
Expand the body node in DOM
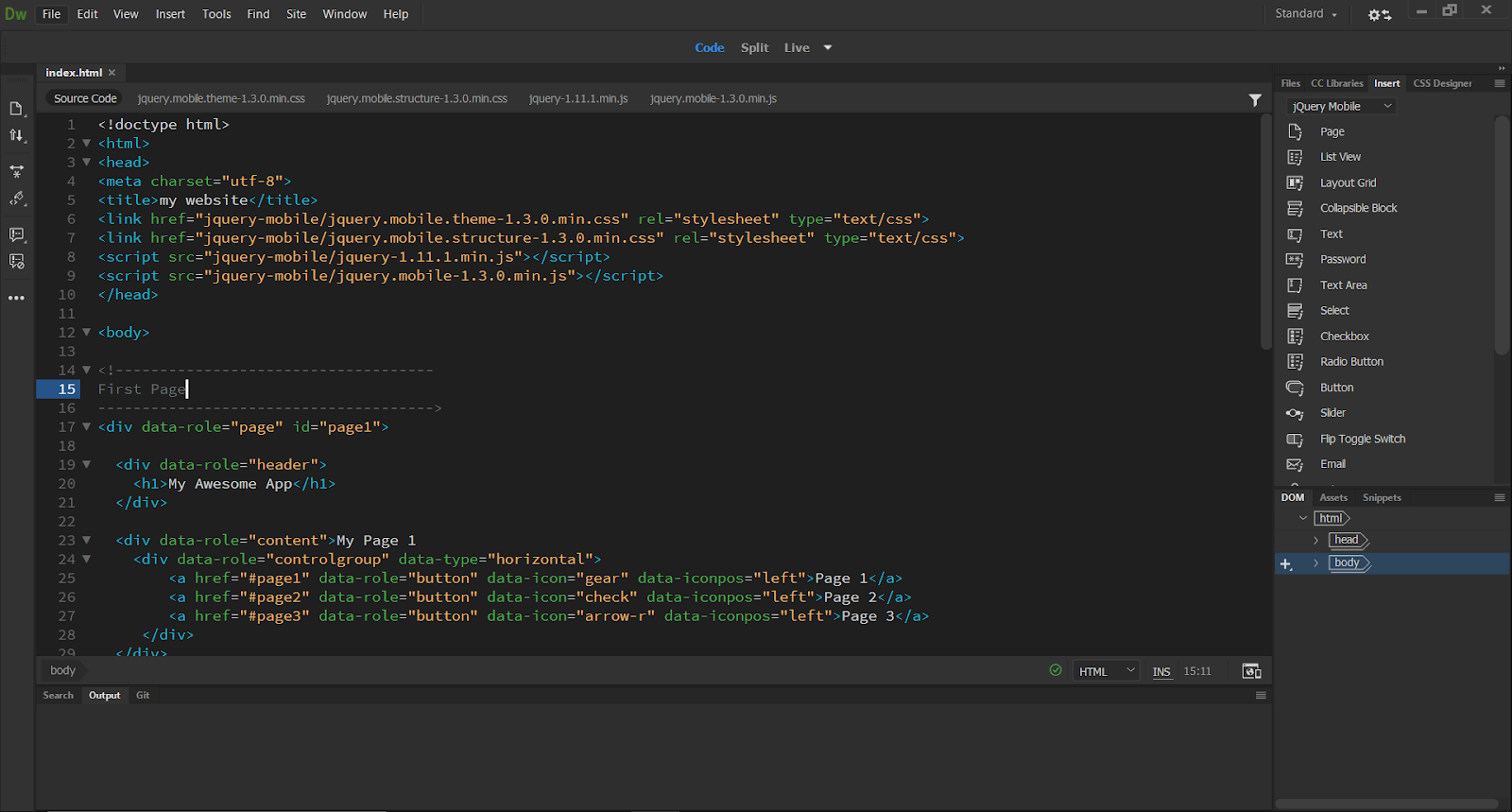pyautogui.click(x=1315, y=563)
